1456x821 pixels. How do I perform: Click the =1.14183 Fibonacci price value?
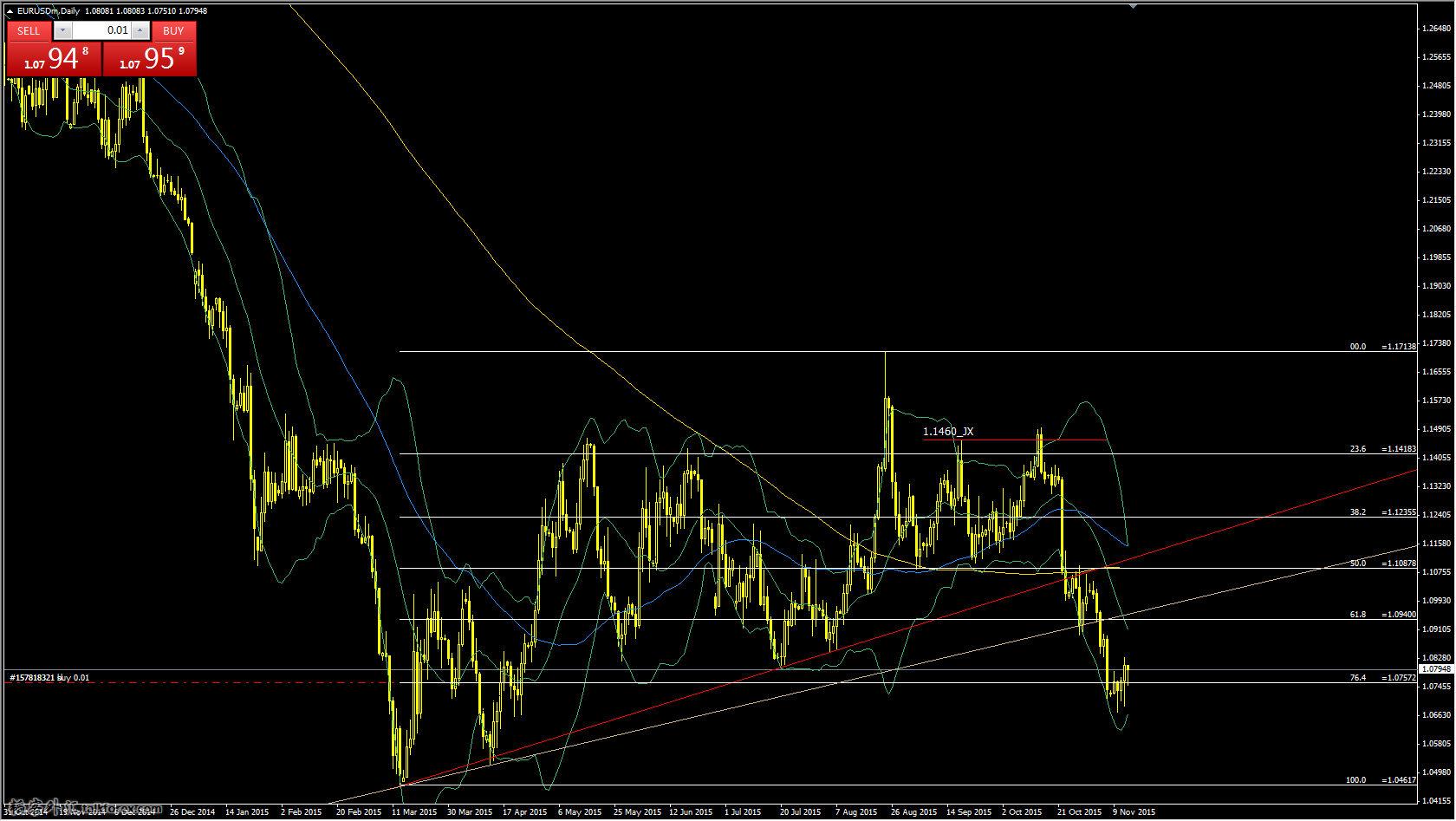point(1399,449)
